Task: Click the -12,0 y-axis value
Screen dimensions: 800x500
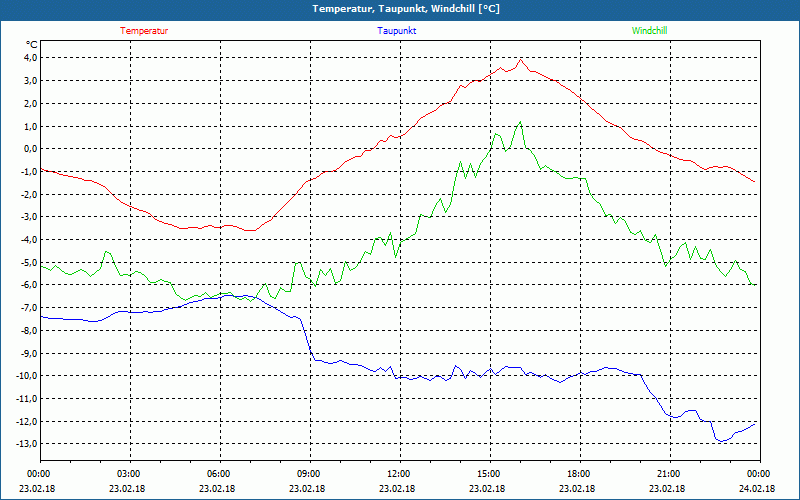Action: pos(28,421)
